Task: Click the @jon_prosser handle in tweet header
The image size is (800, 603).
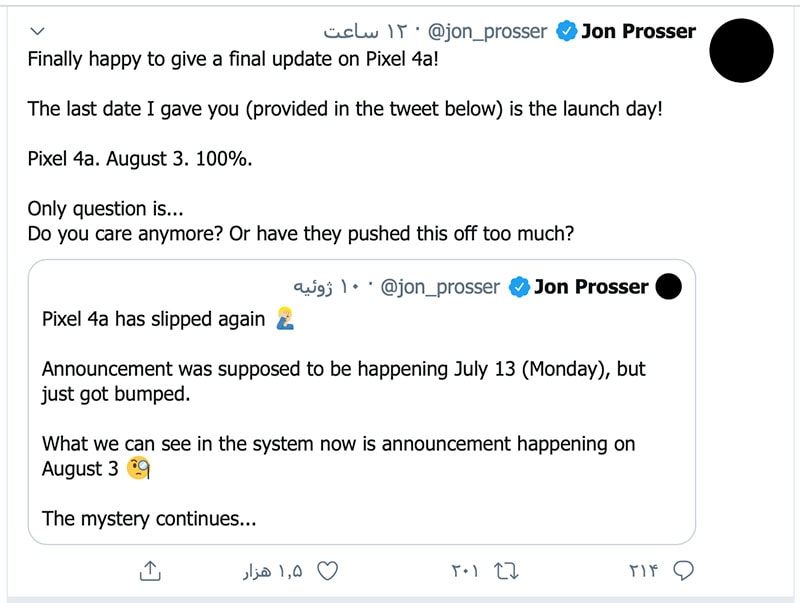Action: [488, 32]
